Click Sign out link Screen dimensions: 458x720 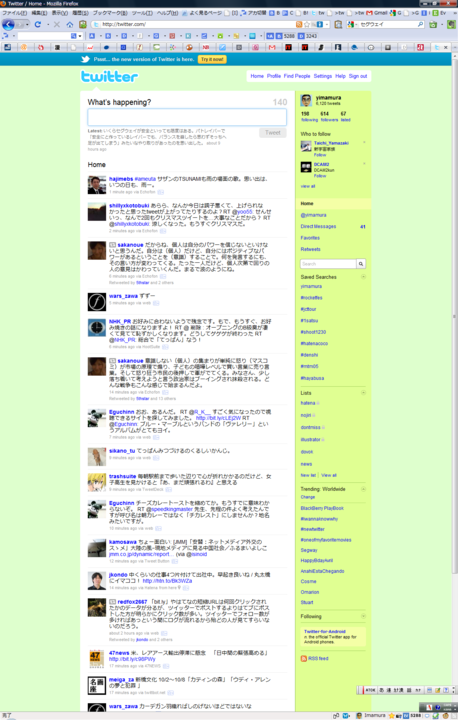[x=358, y=76]
